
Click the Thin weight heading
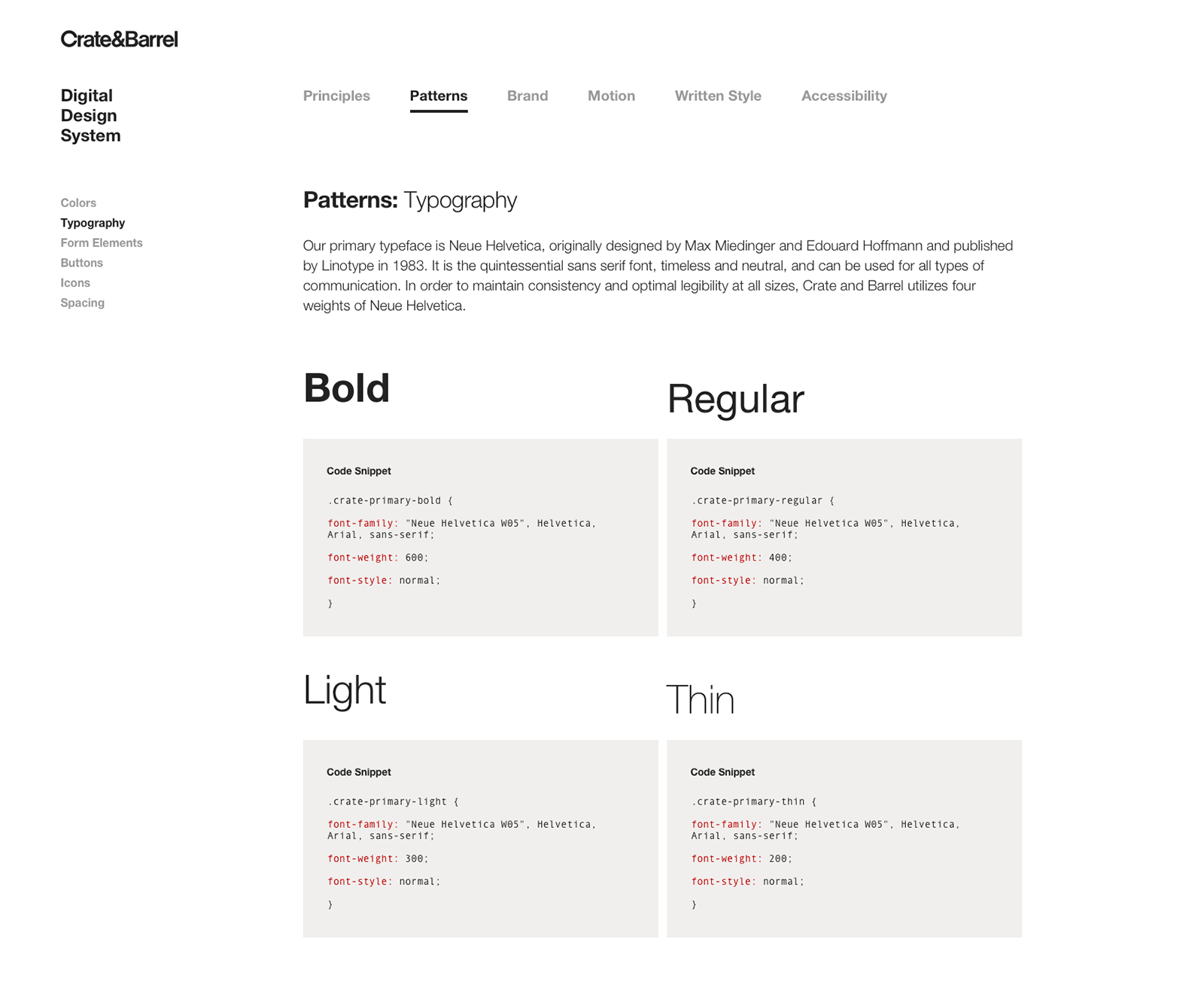[x=701, y=699]
